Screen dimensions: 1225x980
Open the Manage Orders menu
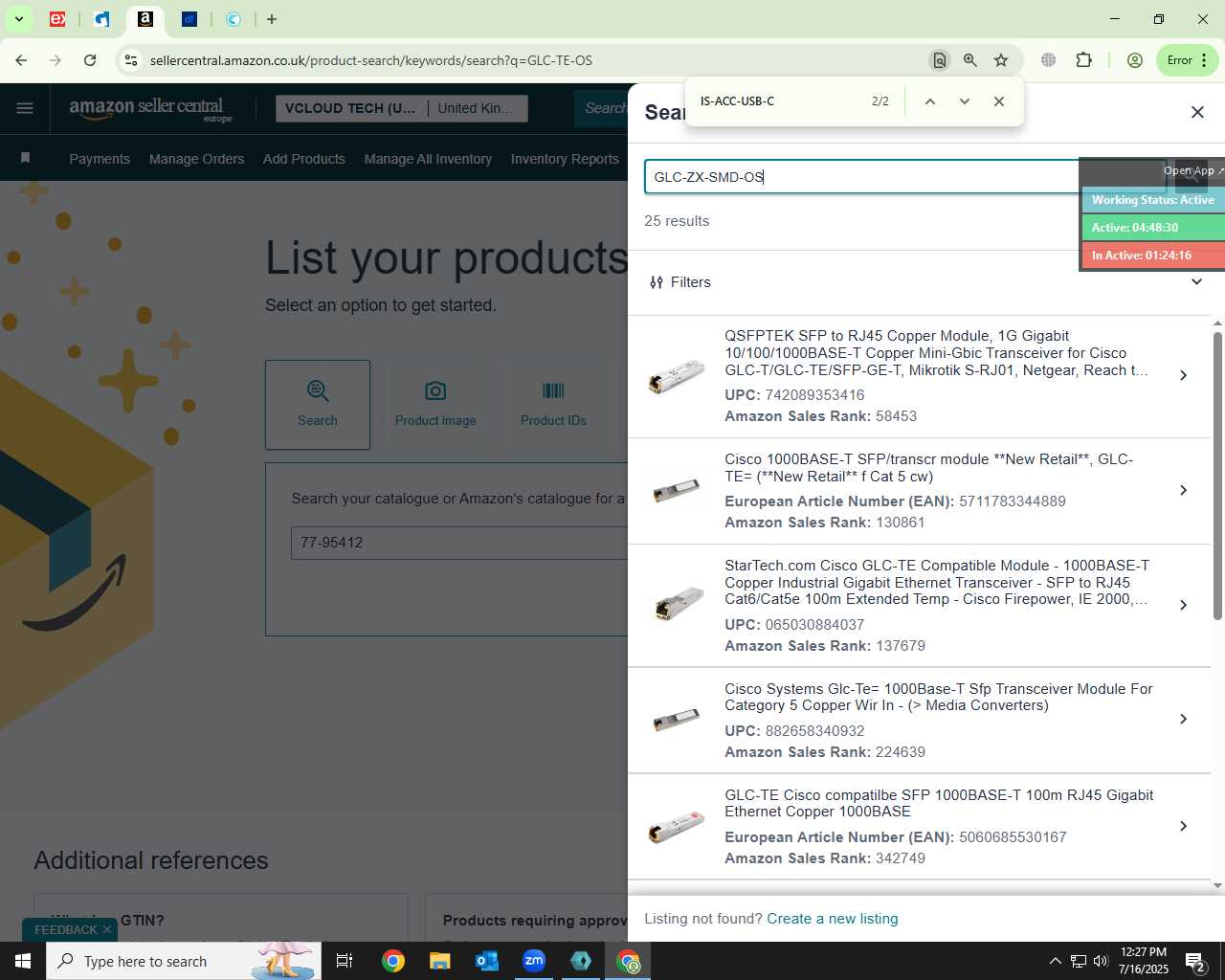196,159
